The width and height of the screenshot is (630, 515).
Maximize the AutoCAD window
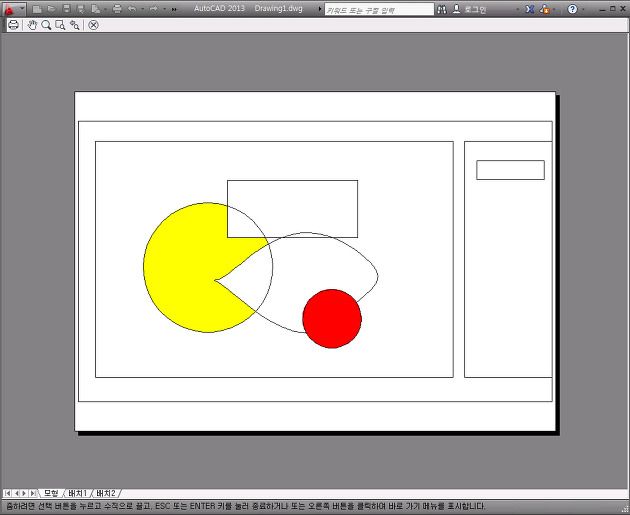[x=612, y=8]
